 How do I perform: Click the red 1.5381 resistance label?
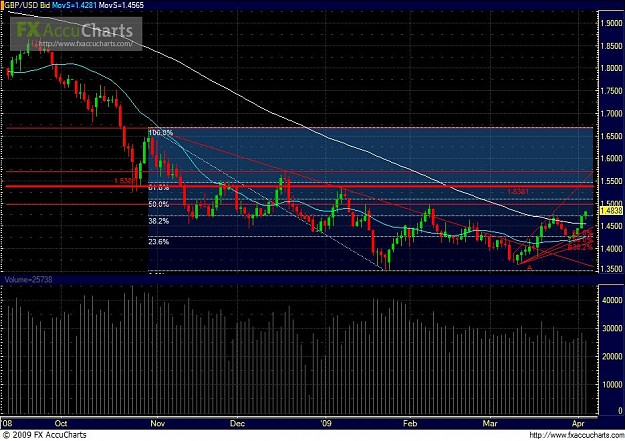(x=518, y=192)
